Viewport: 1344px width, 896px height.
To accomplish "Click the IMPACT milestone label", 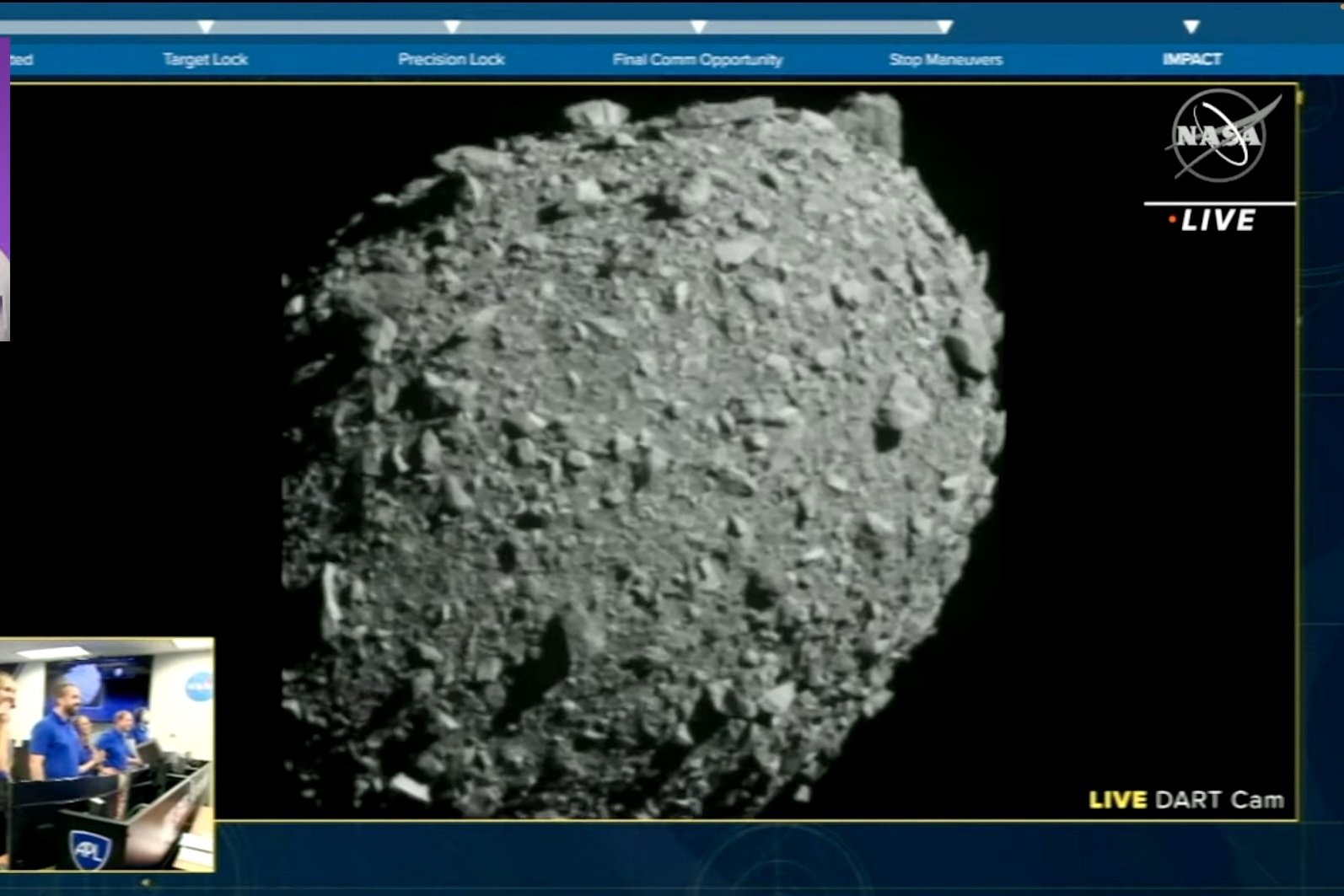I will click(1191, 60).
